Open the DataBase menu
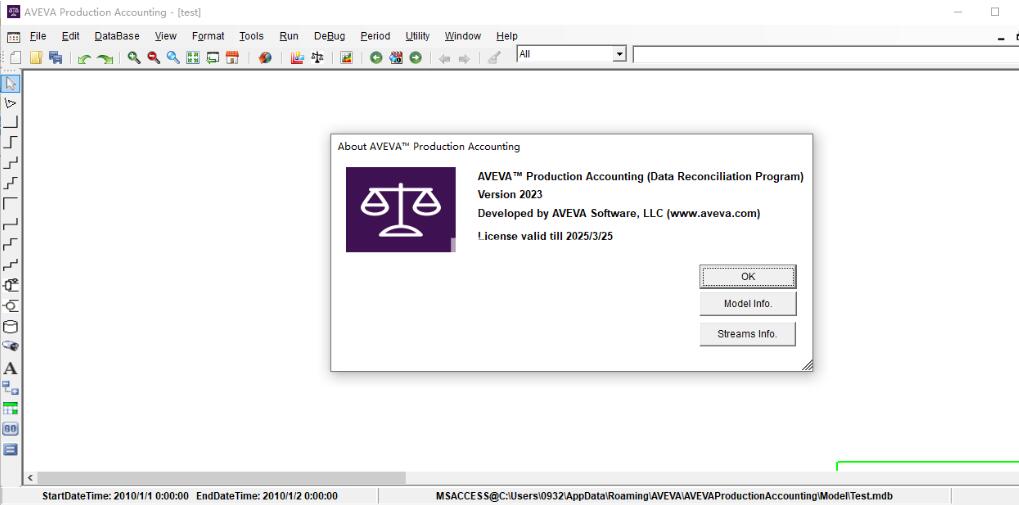The height and width of the screenshot is (505, 1019). tap(117, 36)
